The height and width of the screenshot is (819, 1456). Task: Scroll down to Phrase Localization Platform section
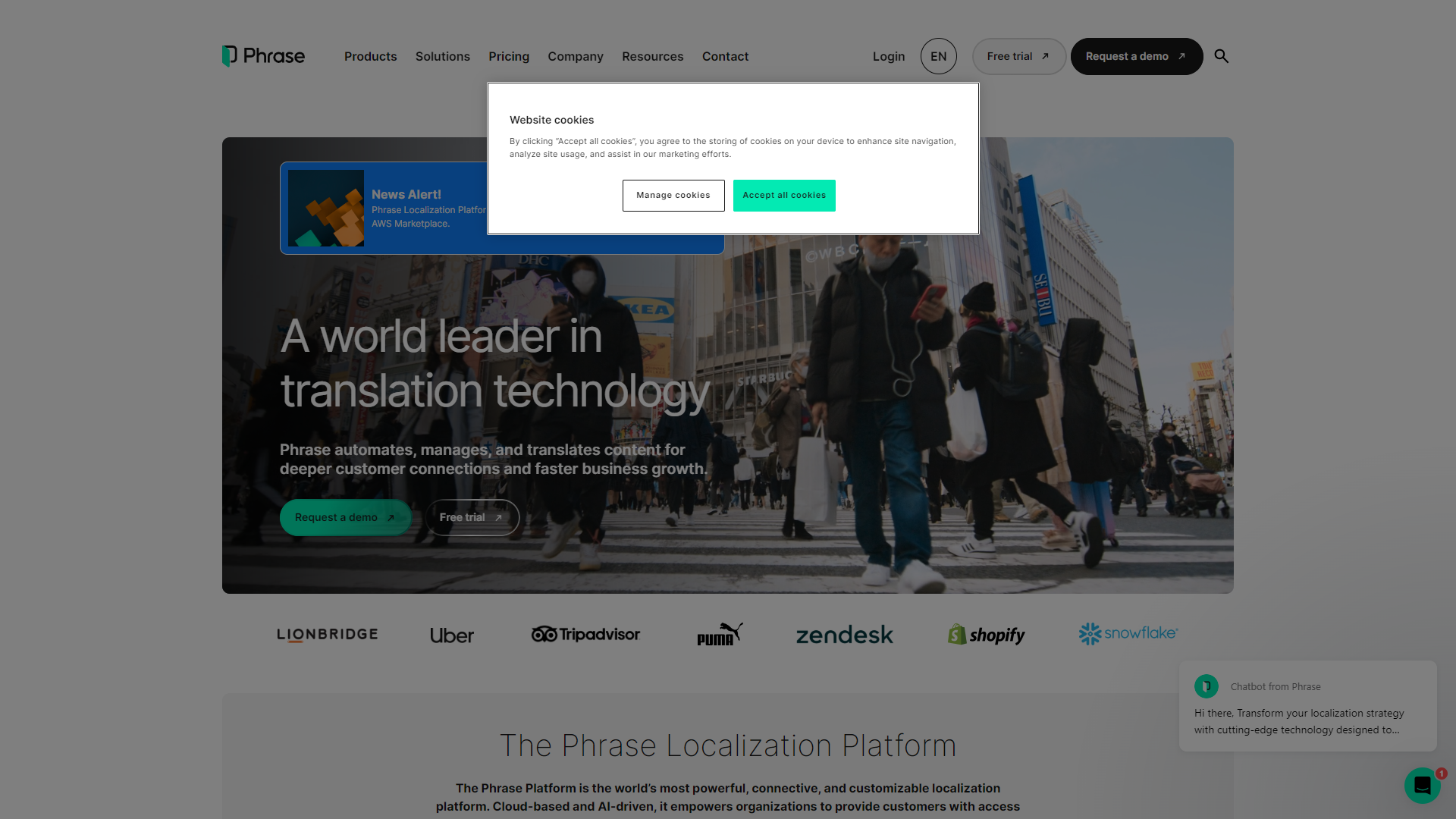pos(728,745)
